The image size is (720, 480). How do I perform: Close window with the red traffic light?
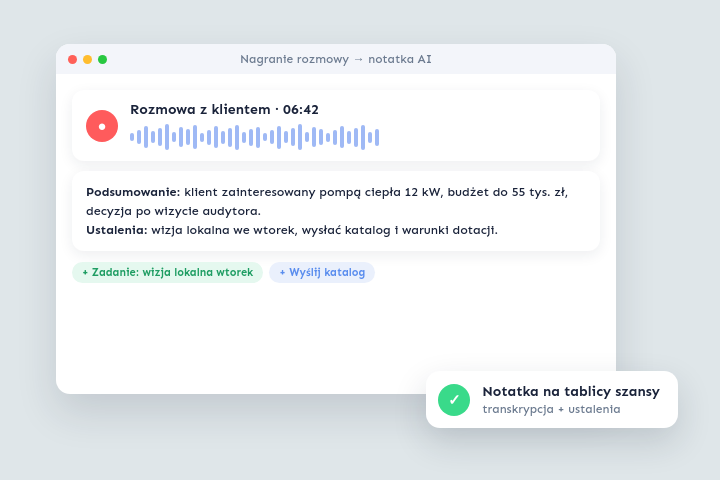73,59
